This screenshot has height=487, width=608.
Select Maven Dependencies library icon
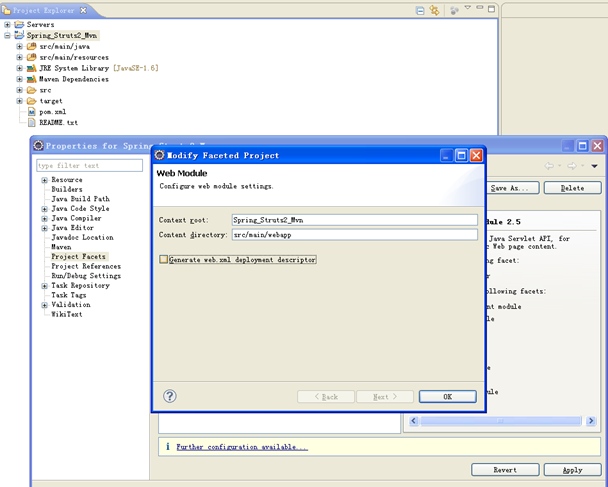coord(31,79)
